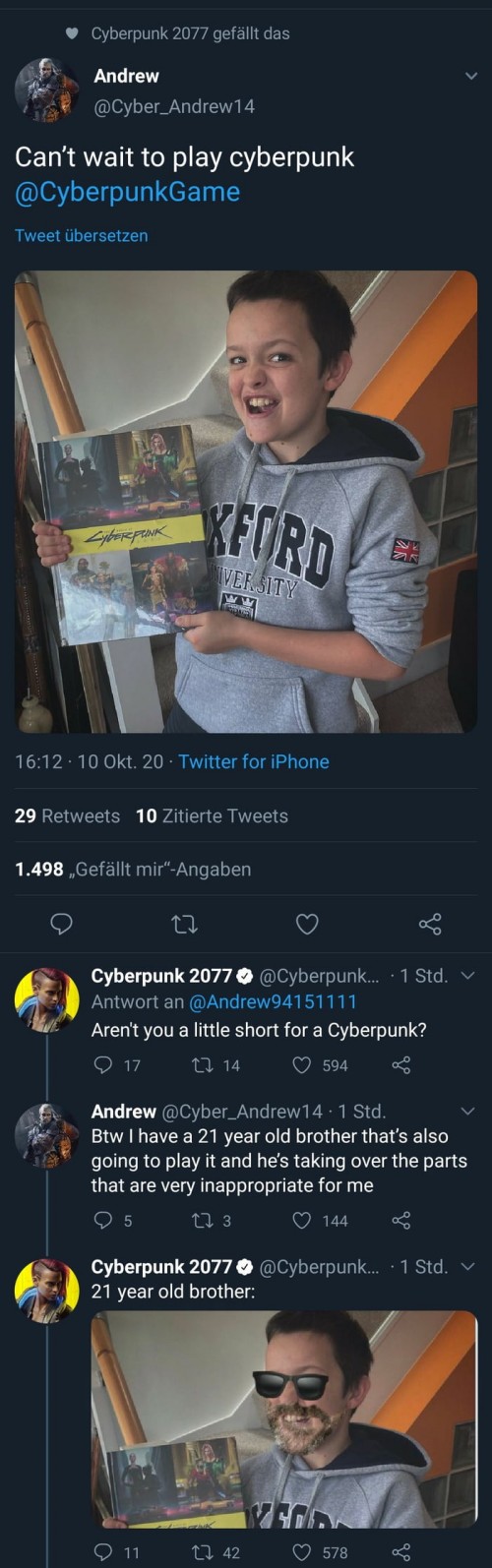Retweet the reply with 14 retweets
The width and height of the screenshot is (492, 1568).
[x=199, y=1065]
